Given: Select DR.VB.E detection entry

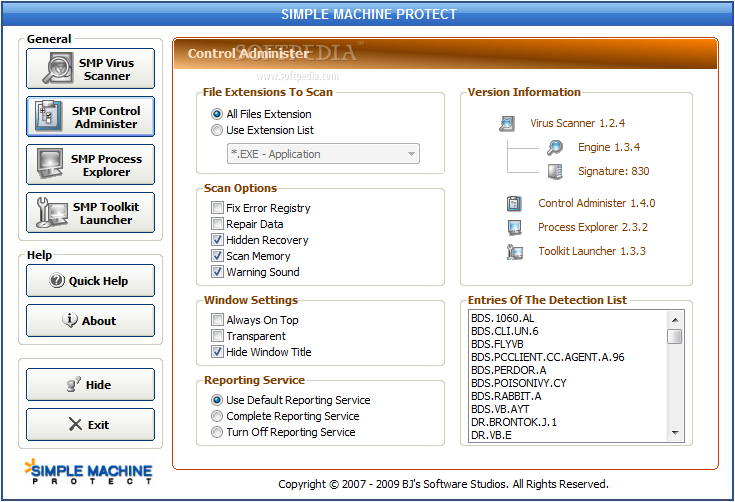Looking at the screenshot, I should pyautogui.click(x=491, y=435).
